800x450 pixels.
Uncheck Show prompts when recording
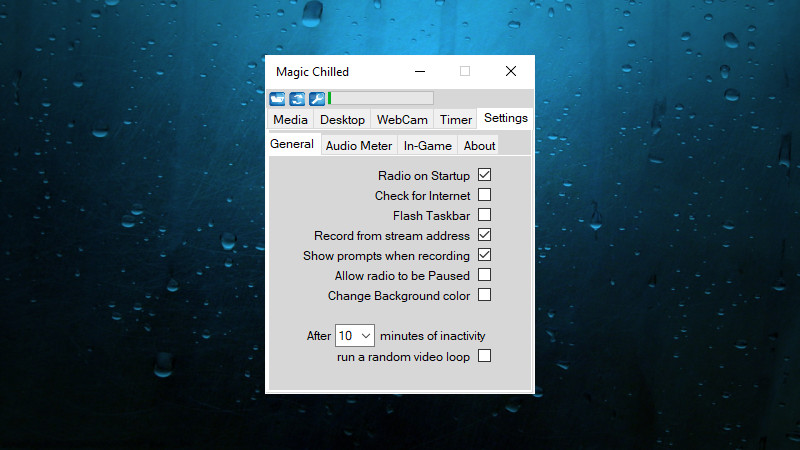(485, 255)
